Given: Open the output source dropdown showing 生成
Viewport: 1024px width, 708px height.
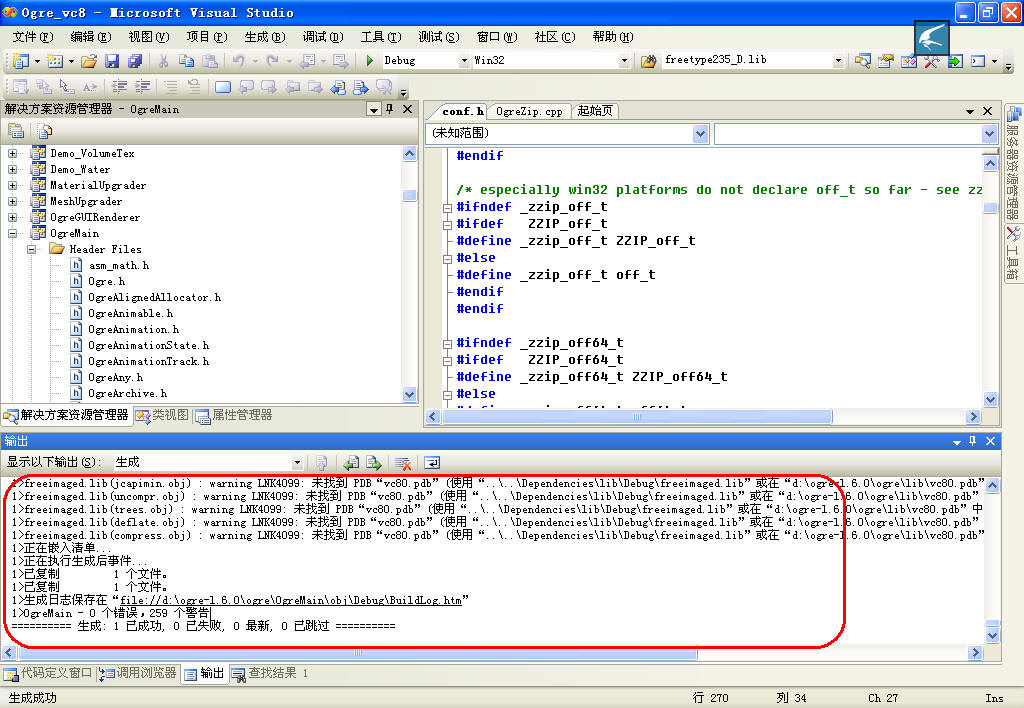Looking at the screenshot, I should pos(297,463).
